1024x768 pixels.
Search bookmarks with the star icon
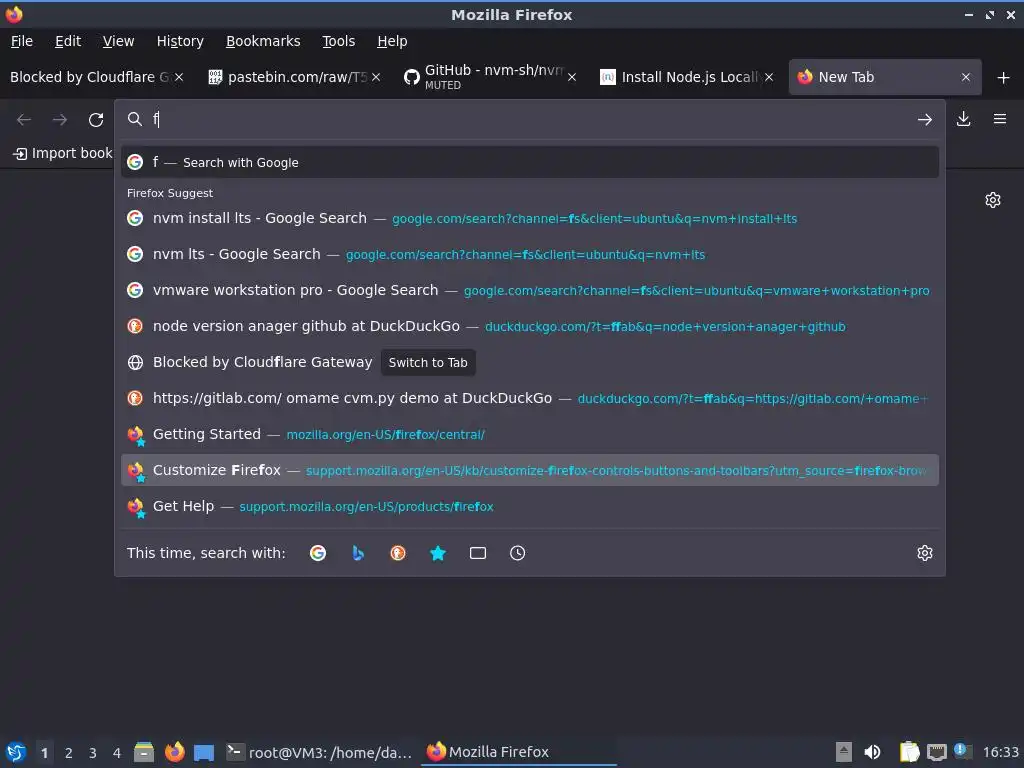click(x=438, y=553)
